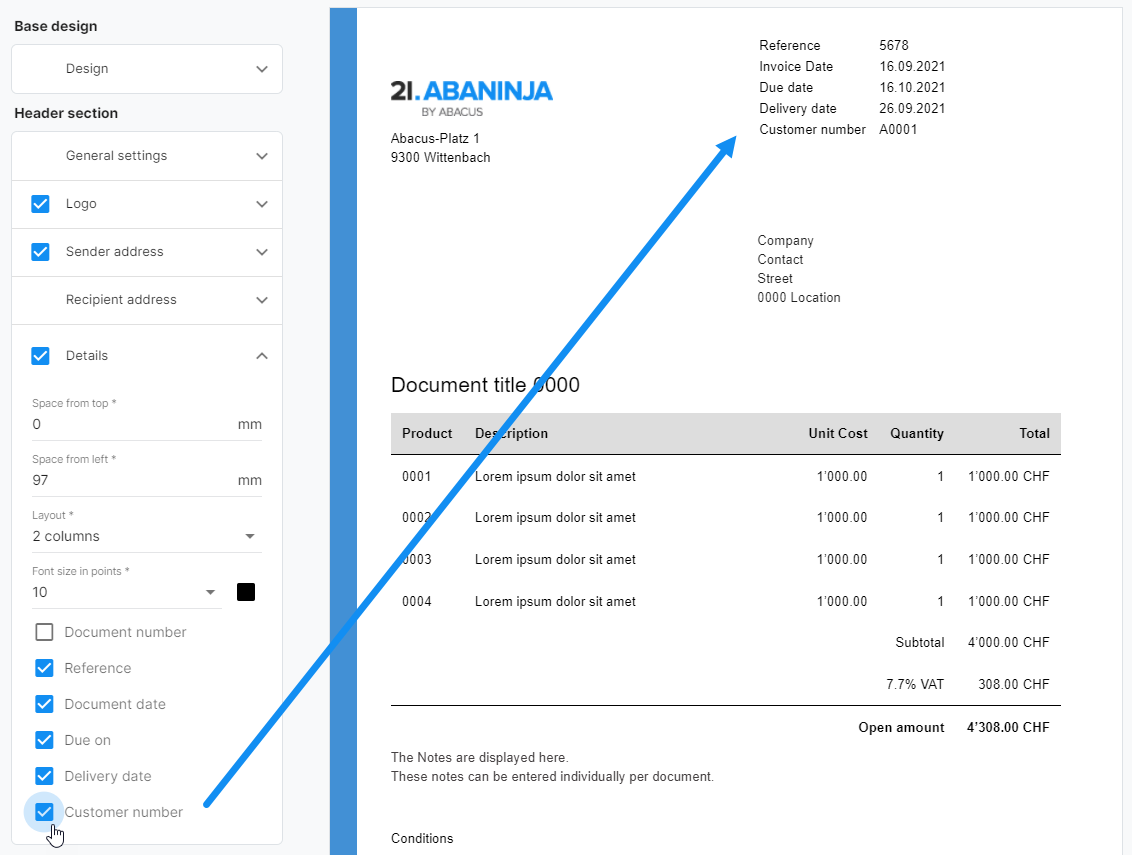Click the Open amount 4'308.00 CHF total
The width and height of the screenshot is (1132, 855).
(1008, 728)
